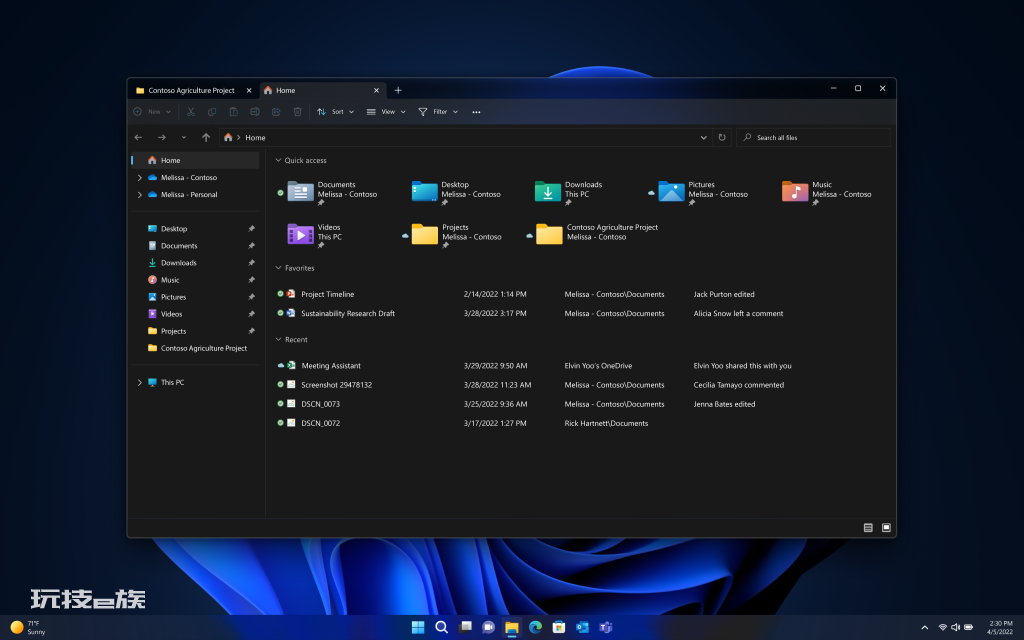Go forward with the Forward arrow
Image resolution: width=1024 pixels, height=640 pixels.
161,137
